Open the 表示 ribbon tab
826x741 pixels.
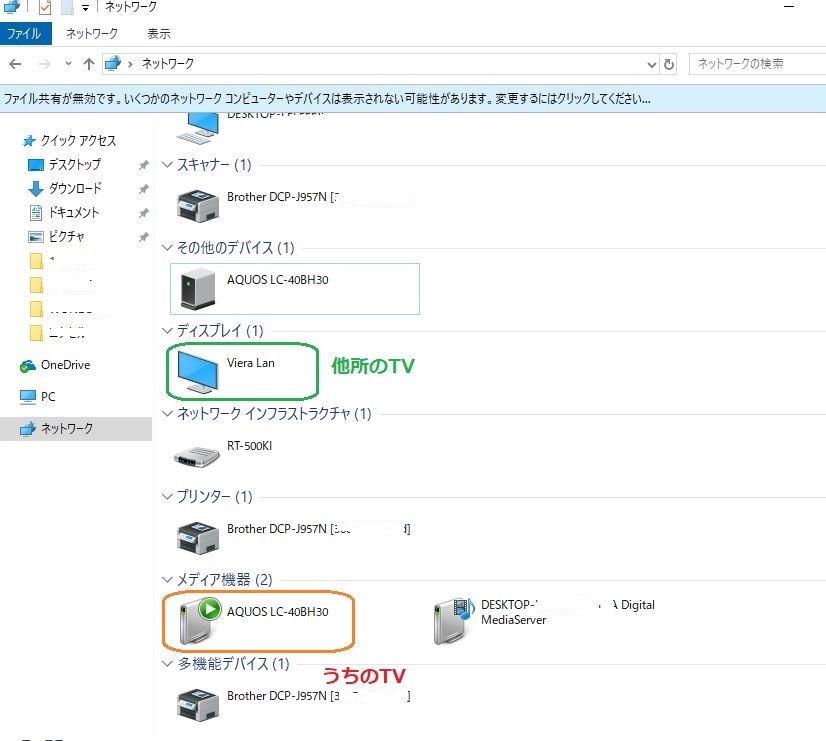(159, 34)
